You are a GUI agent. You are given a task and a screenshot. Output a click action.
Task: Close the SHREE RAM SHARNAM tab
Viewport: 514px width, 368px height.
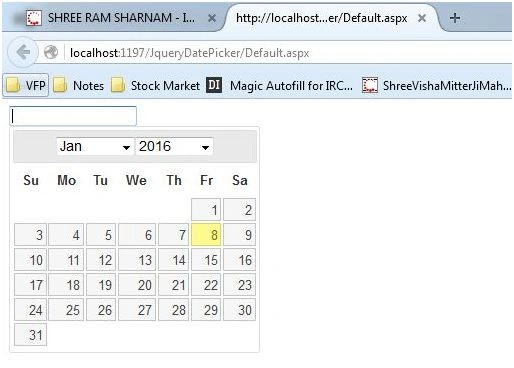tap(212, 18)
